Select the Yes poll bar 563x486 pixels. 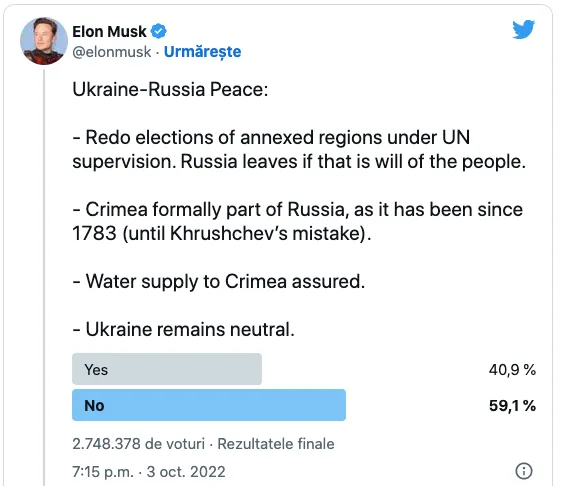[167, 369]
